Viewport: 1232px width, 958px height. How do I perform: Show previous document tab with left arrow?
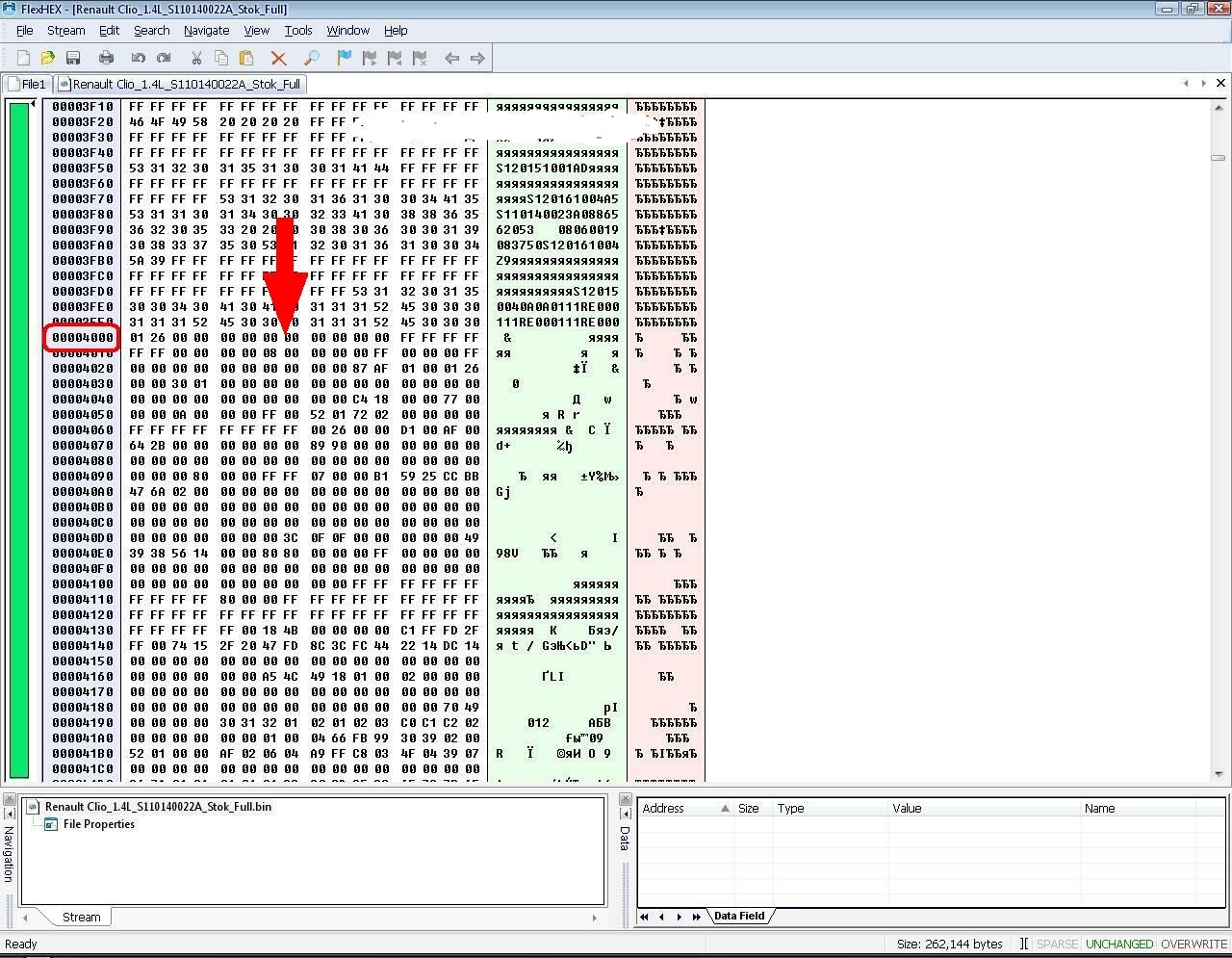coord(1186,83)
